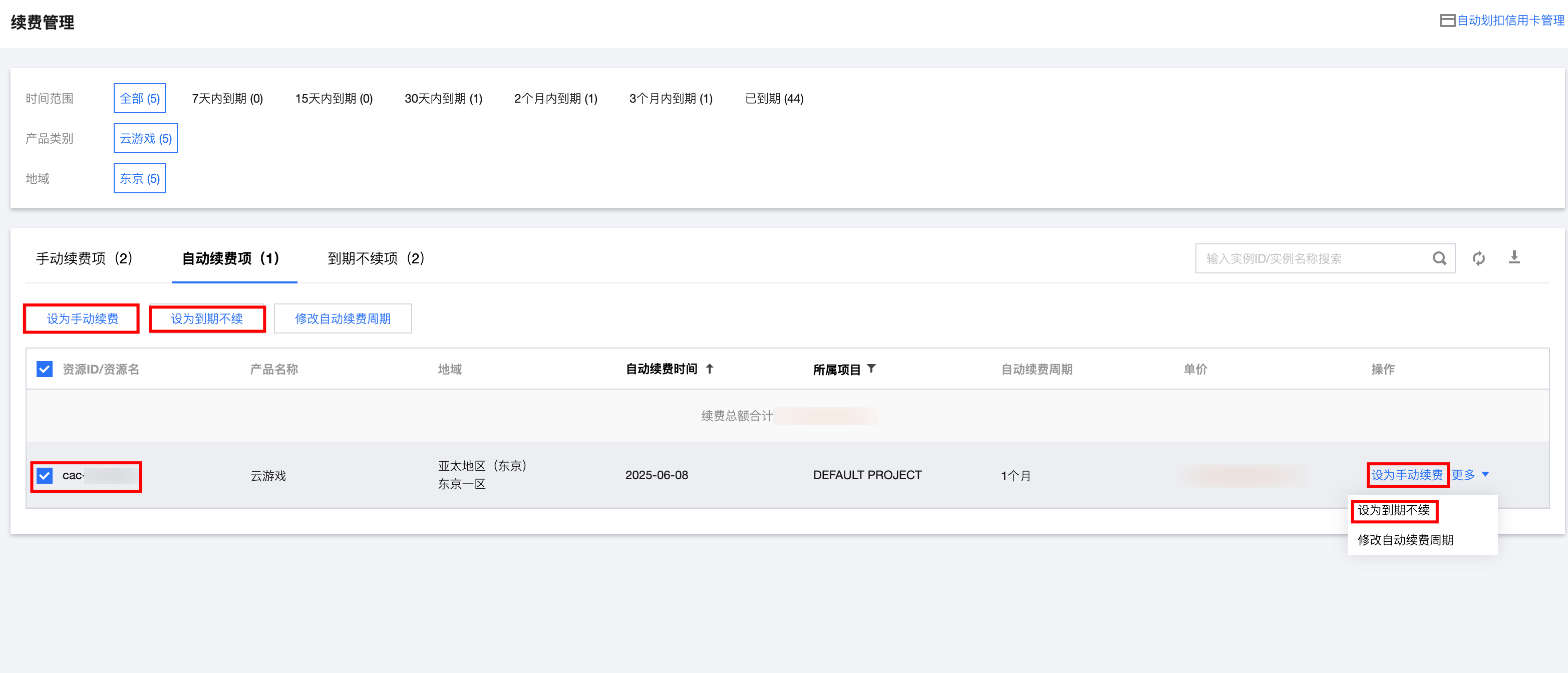Image resolution: width=1568 pixels, height=673 pixels.
Task: Switch to the 到期不续项 tab
Action: pyautogui.click(x=376, y=258)
